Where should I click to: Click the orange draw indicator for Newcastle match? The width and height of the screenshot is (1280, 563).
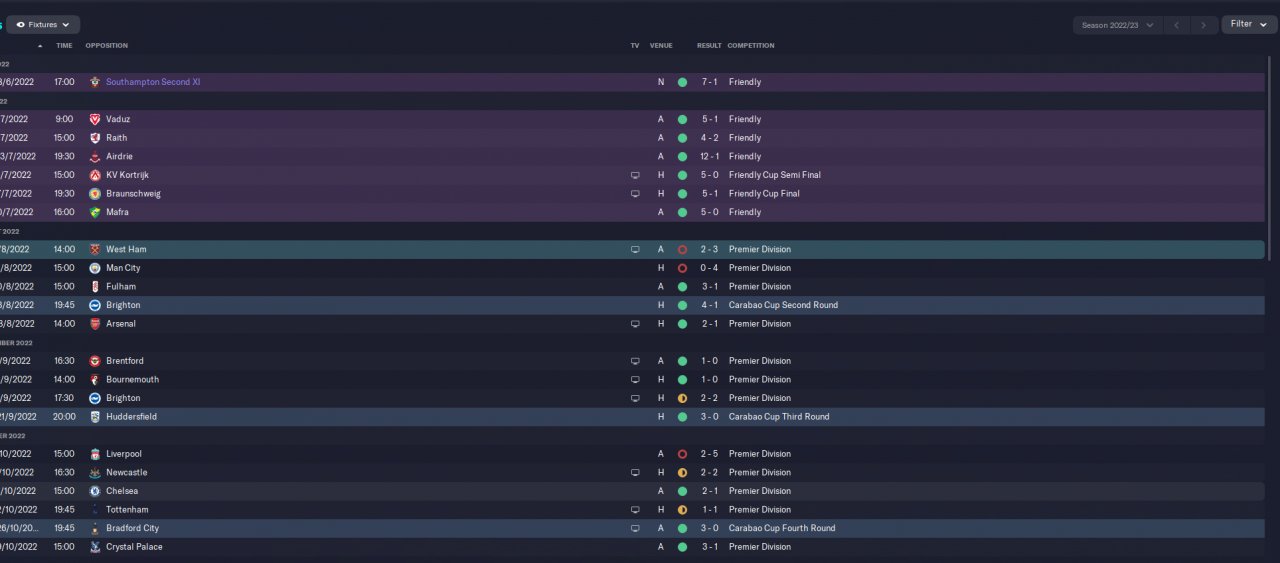point(682,473)
